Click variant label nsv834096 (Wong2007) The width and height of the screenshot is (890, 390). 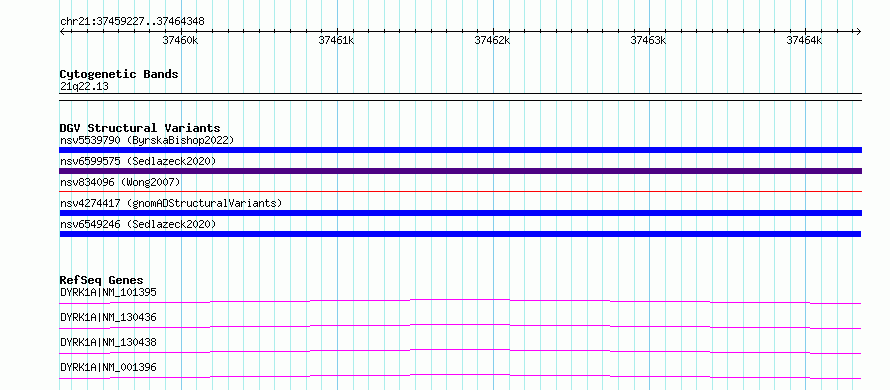point(120,182)
